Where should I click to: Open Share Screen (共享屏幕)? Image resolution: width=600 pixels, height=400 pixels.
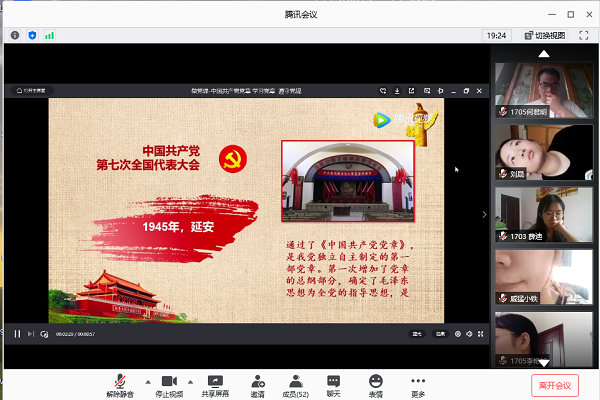(x=214, y=383)
